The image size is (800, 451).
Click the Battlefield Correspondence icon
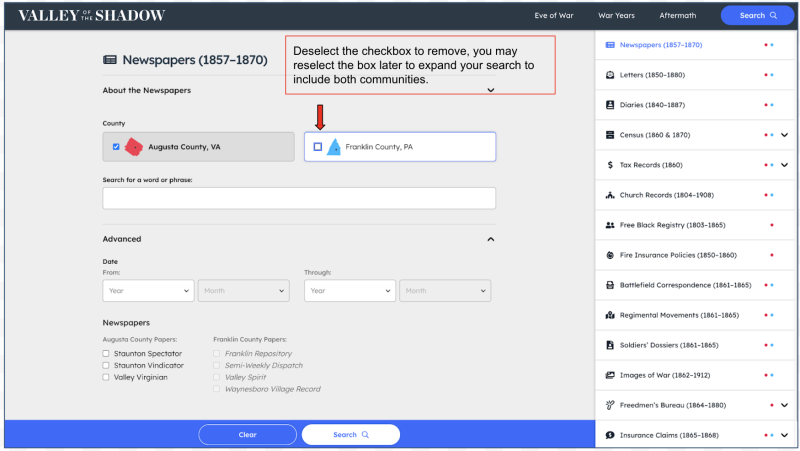610,285
